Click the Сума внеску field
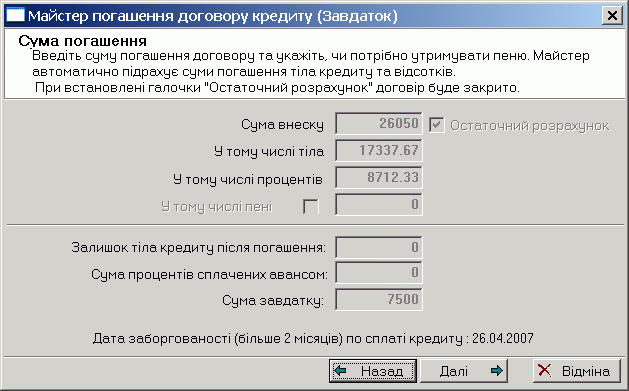Viewport: 629px width, 391px height. (x=379, y=124)
